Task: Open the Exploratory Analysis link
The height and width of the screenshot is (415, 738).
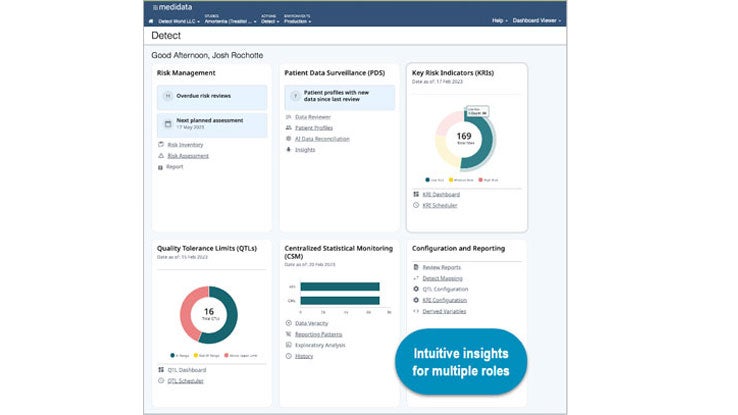Action: [x=320, y=345]
